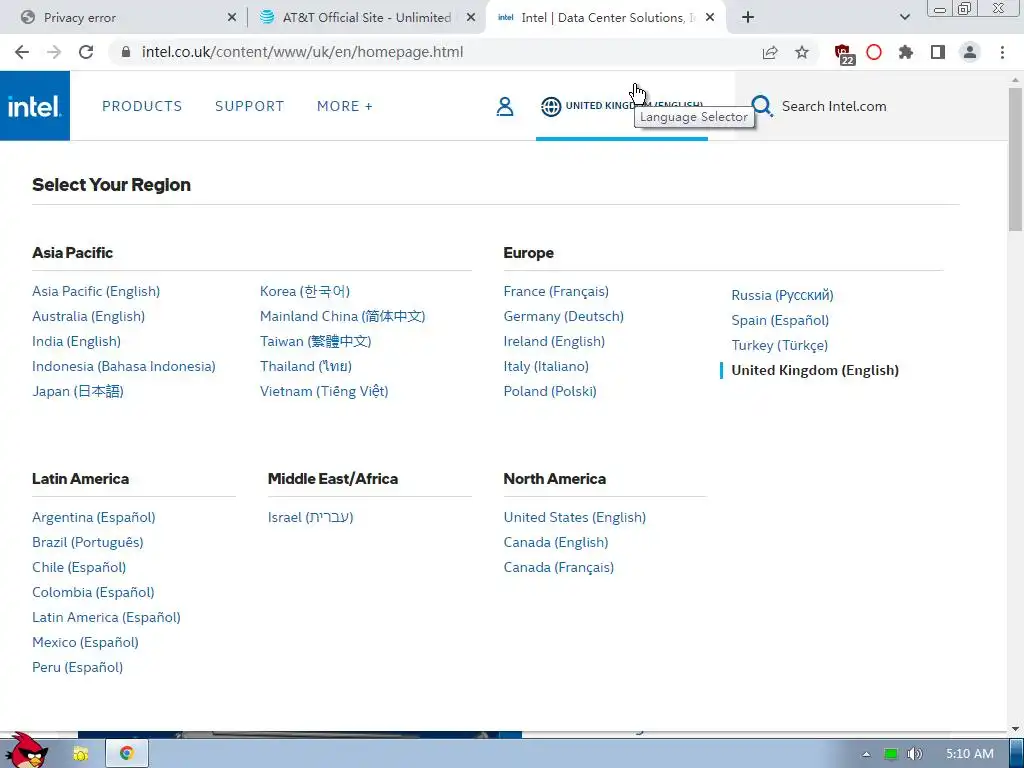Select Spain (Español)
This screenshot has width=1024, height=768.
click(x=780, y=320)
